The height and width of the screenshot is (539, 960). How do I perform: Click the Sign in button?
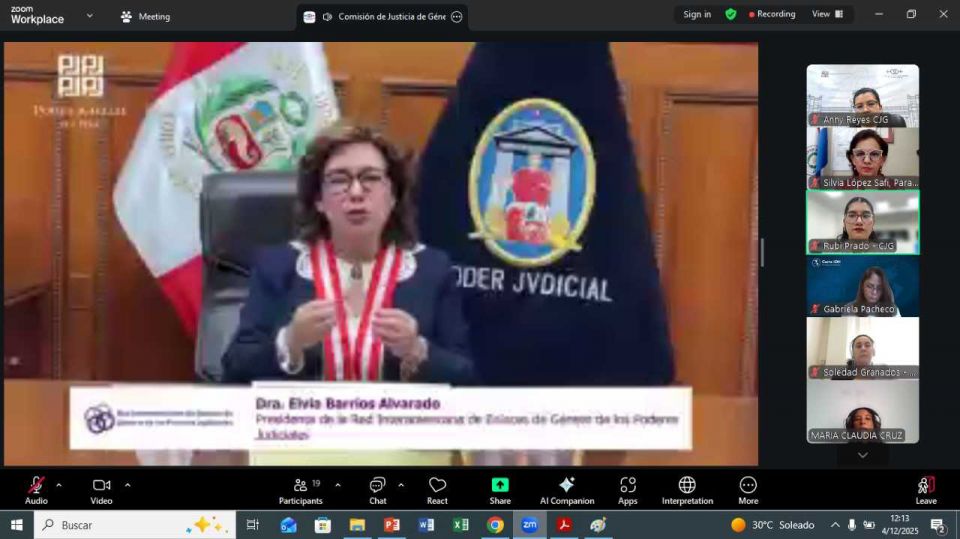[x=697, y=14]
